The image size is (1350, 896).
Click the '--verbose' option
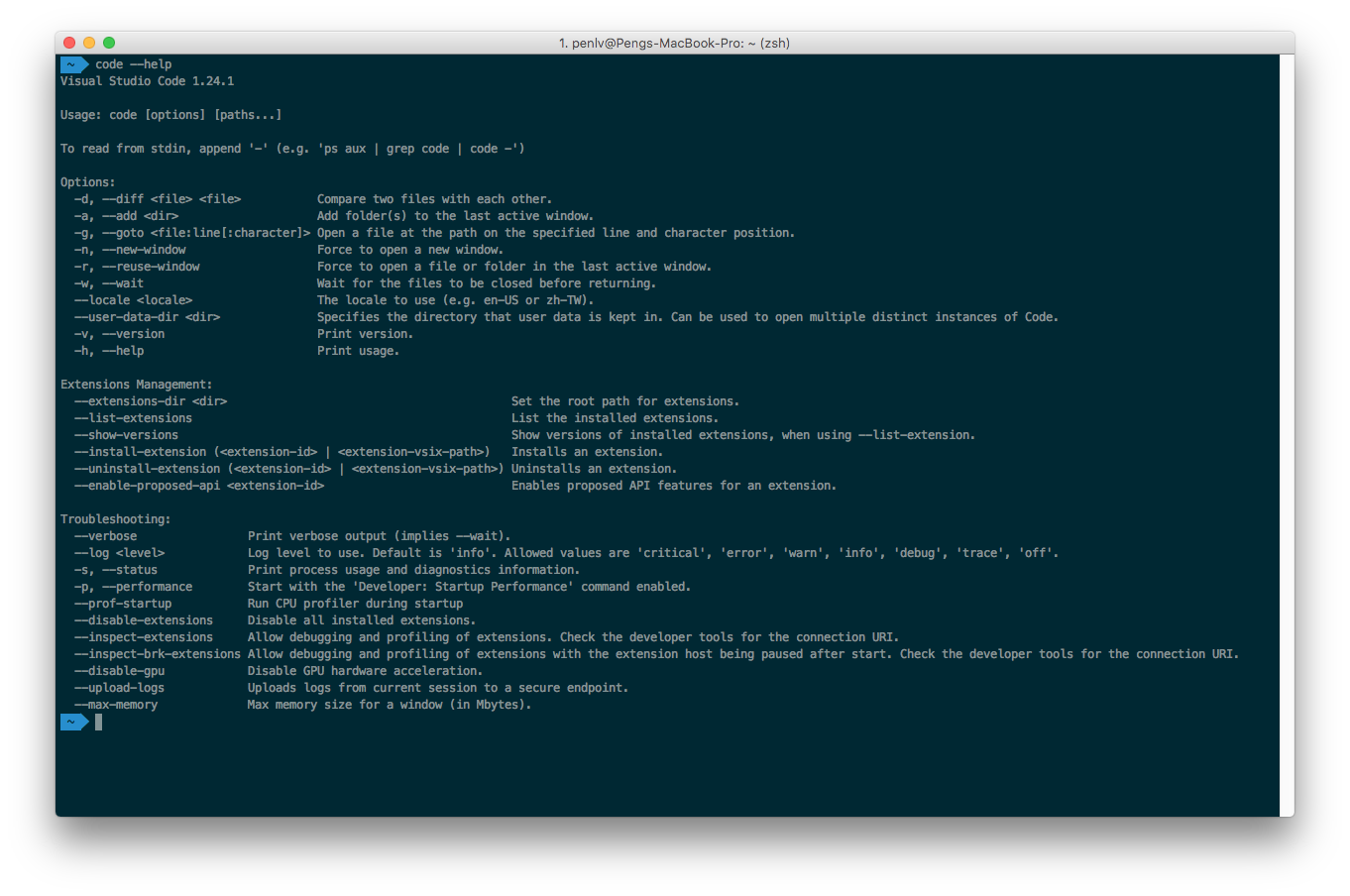pyautogui.click(x=106, y=536)
